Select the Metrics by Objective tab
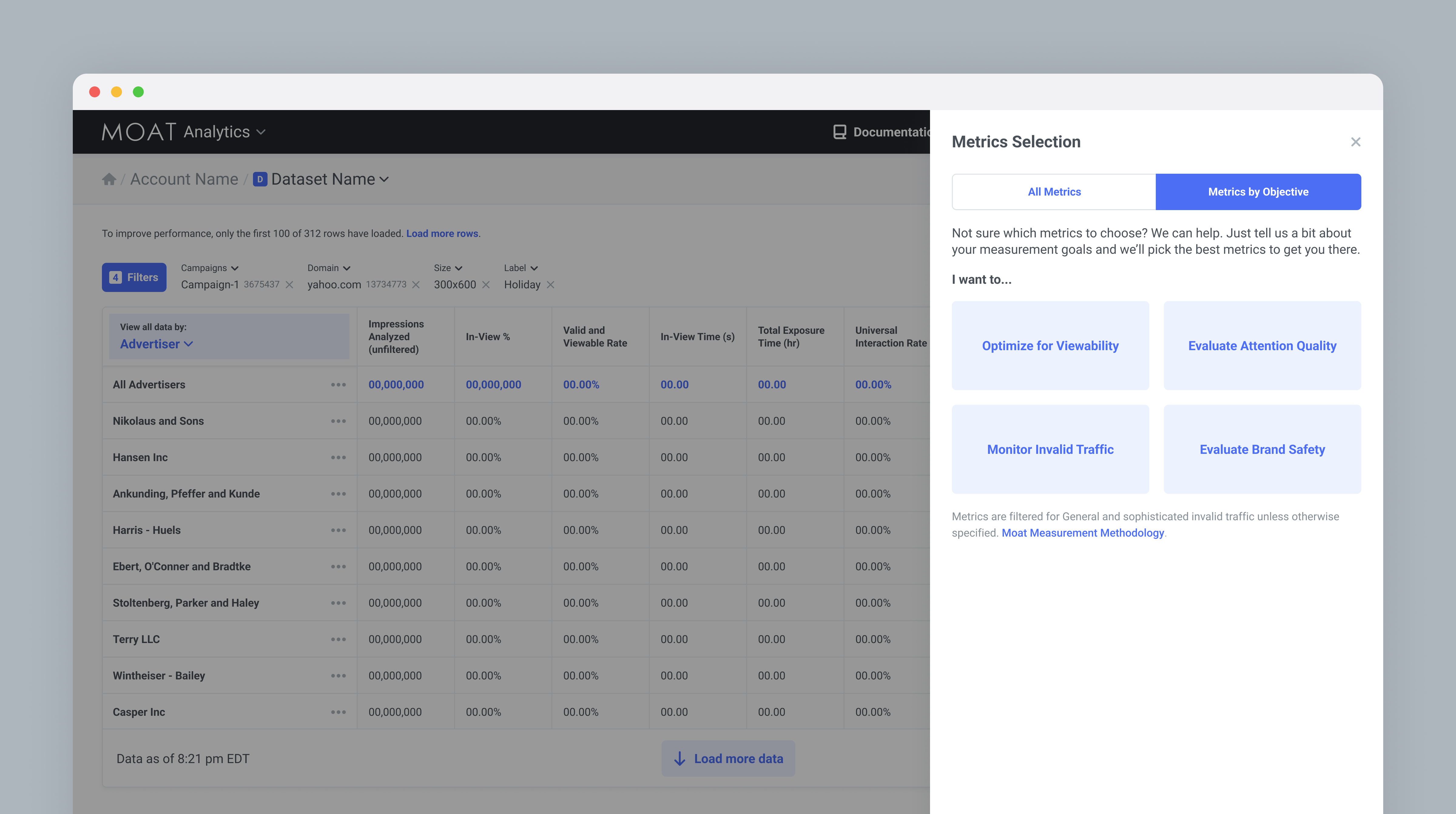Screen dimensions: 1456x814 point(1258,192)
